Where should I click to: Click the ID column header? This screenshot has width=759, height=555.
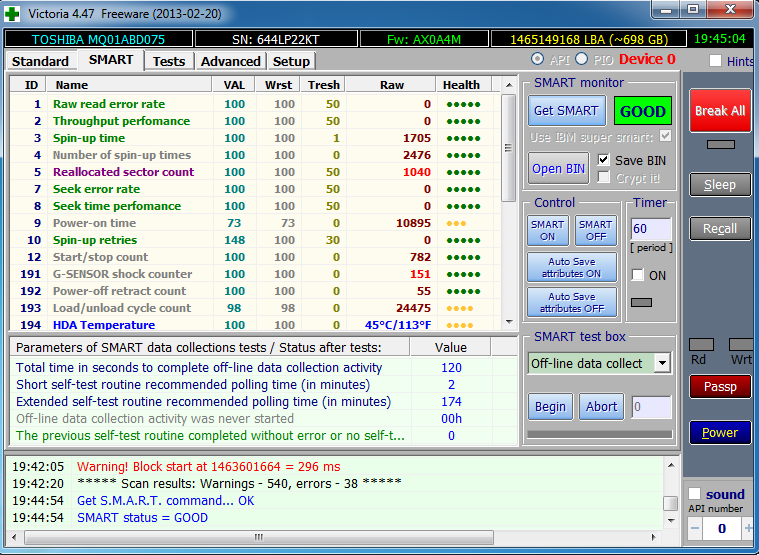[x=28, y=85]
